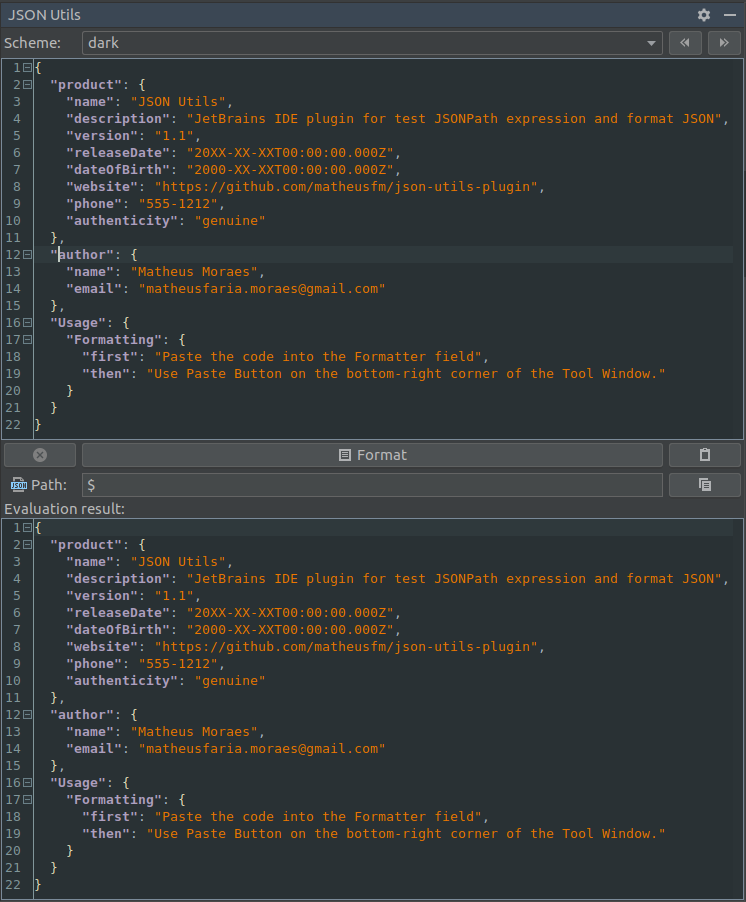Viewport: 746px width, 902px height.
Task: Collapse the "Formatting" block in the evaluation result
Action: coord(27,800)
